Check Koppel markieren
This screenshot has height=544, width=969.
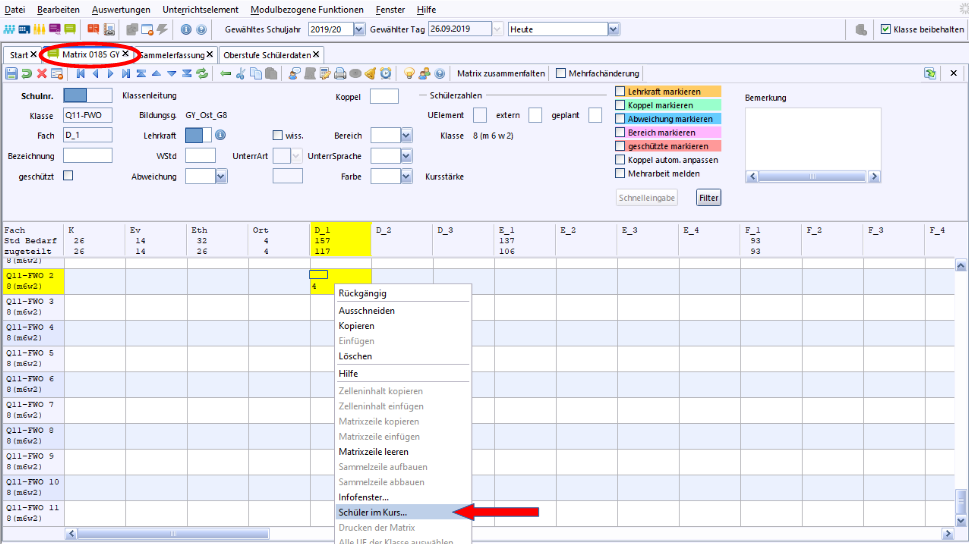(x=620, y=105)
